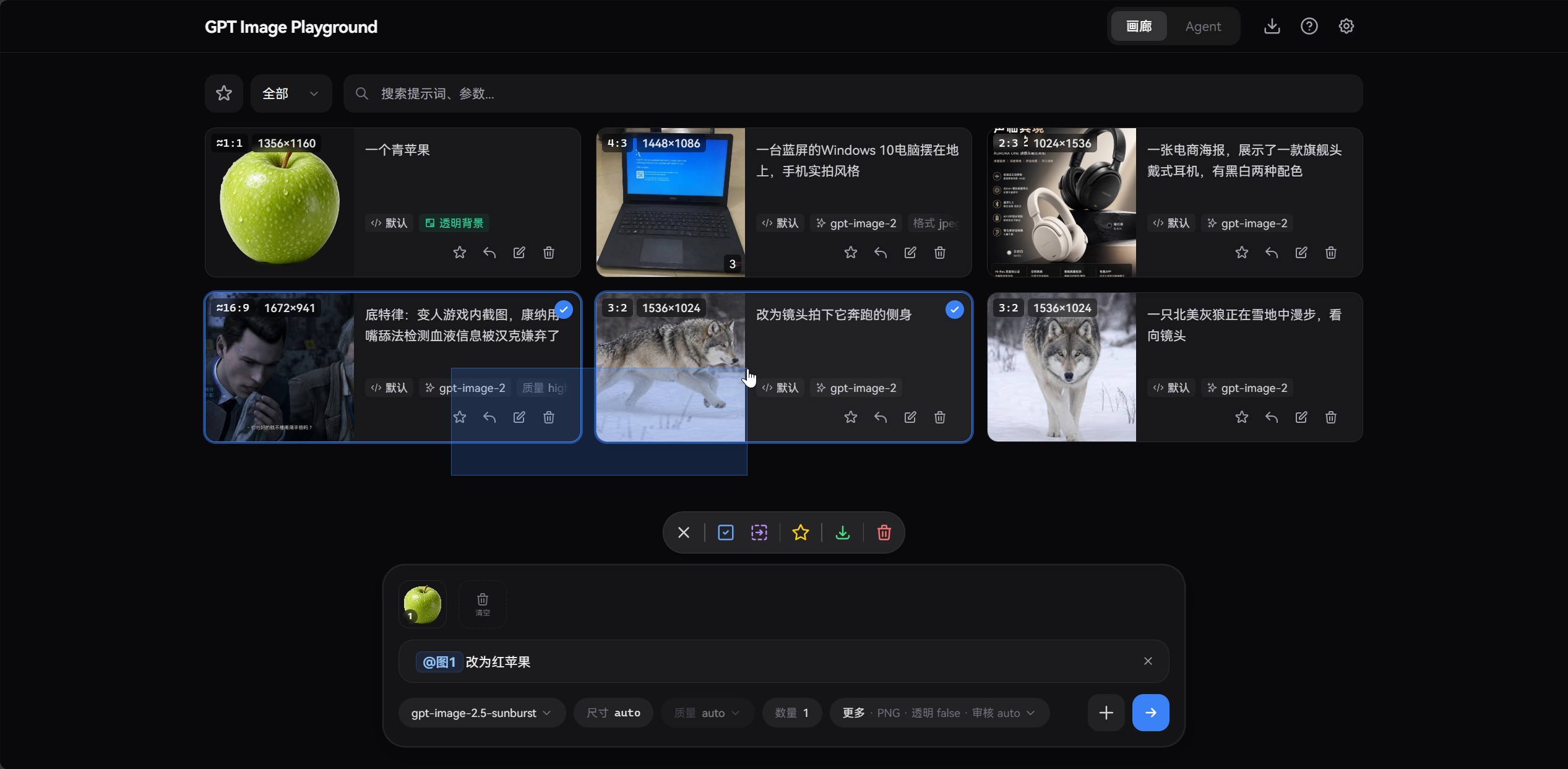Click the 清空 clear references button
The width and height of the screenshot is (1568, 769).
(483, 604)
